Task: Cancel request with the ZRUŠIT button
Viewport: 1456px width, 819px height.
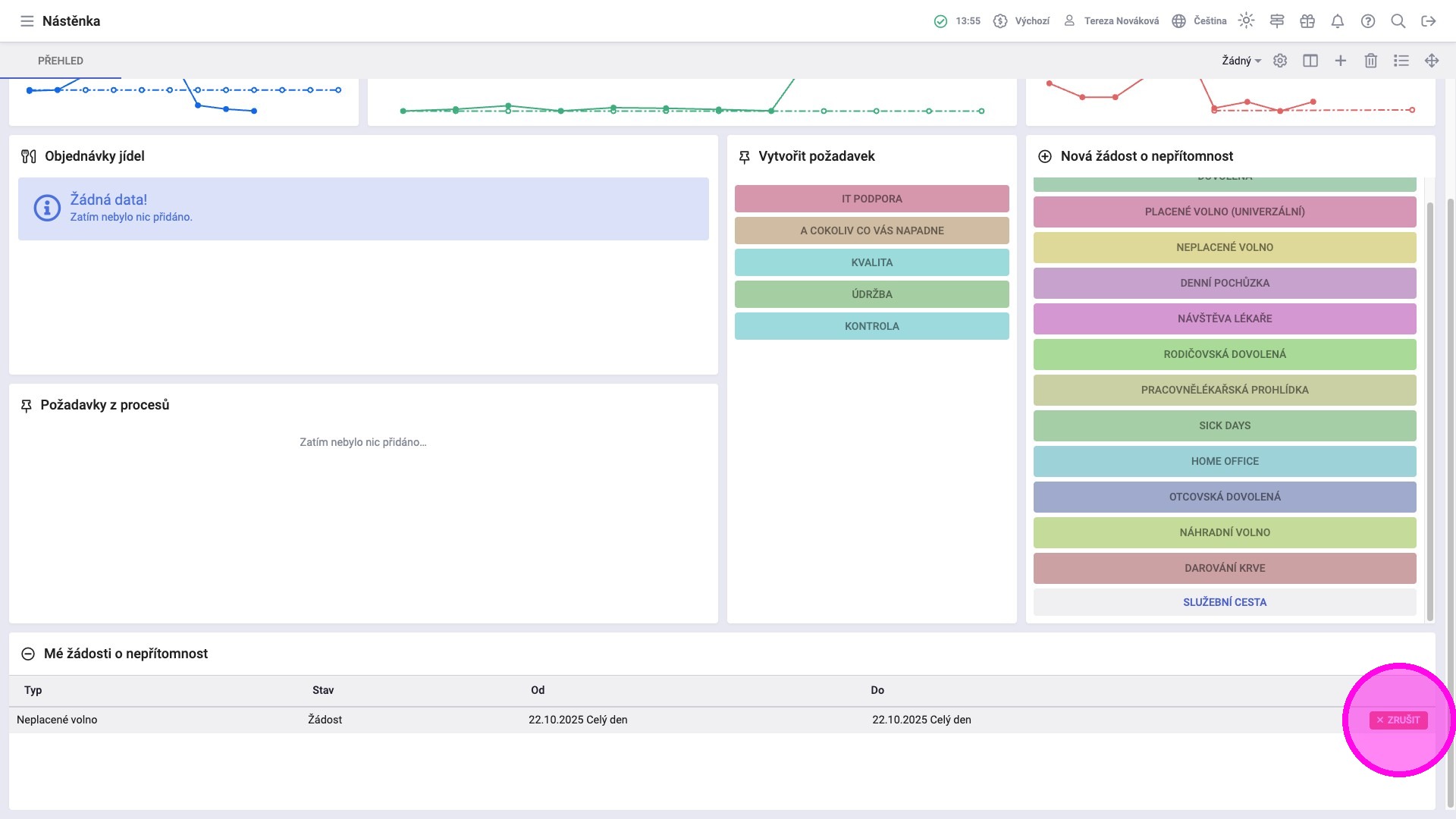Action: (1398, 720)
